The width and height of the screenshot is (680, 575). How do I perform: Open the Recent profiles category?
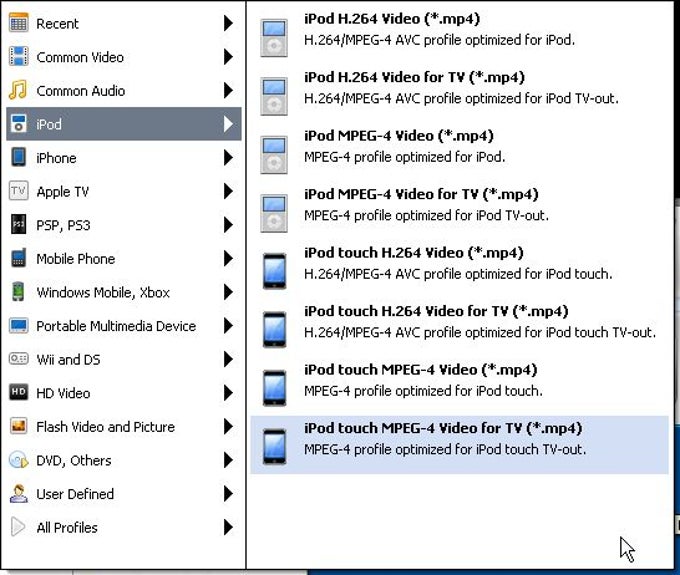(x=124, y=23)
